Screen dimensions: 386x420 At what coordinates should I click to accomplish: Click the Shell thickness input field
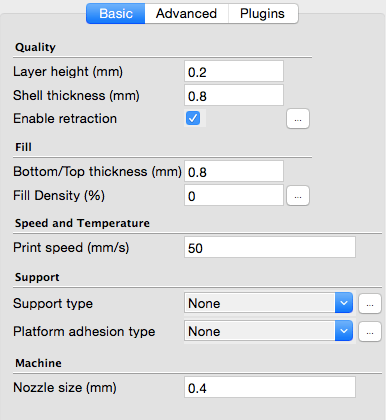coord(234,95)
